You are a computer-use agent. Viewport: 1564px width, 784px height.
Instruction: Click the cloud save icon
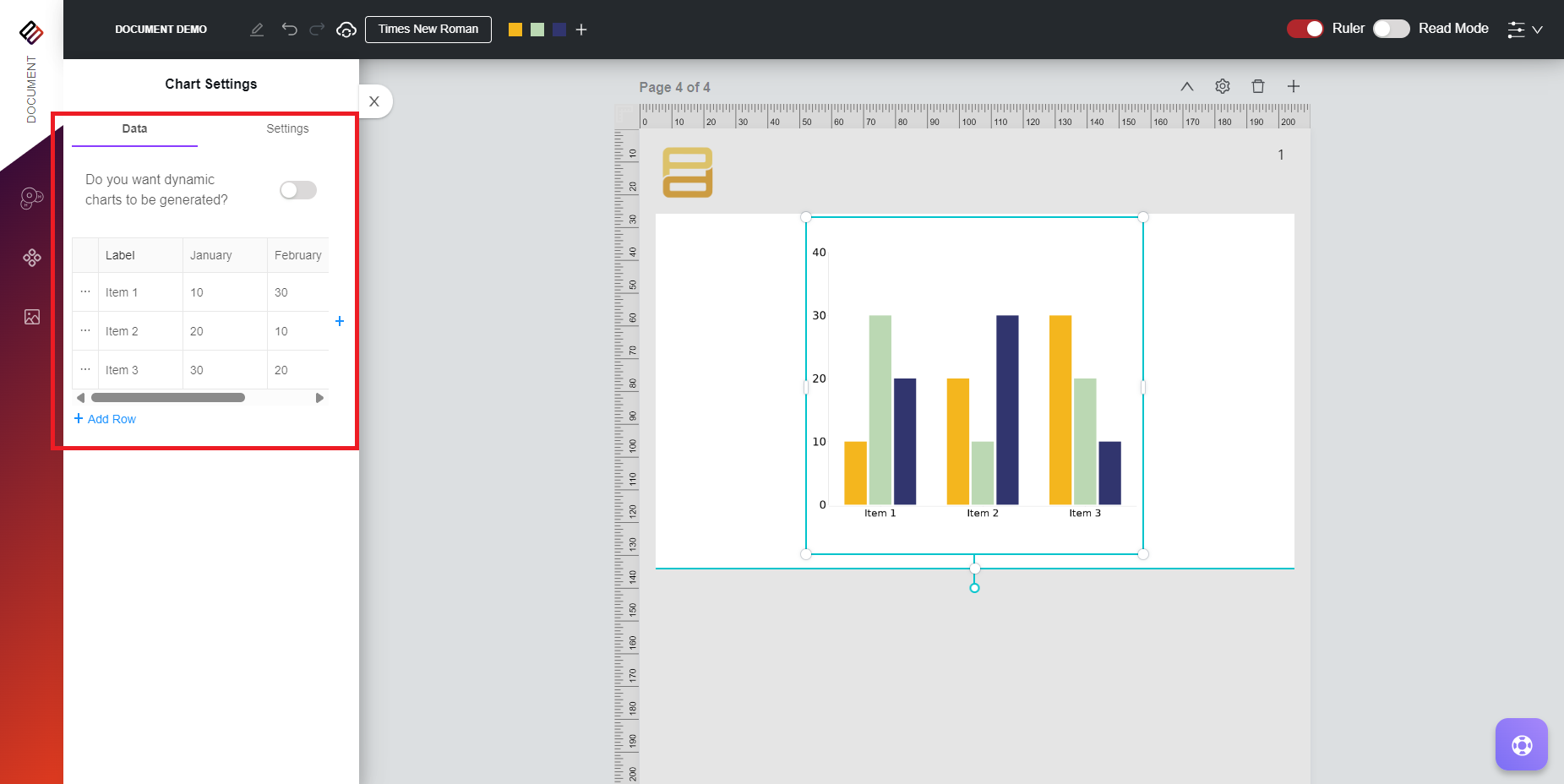coord(346,30)
